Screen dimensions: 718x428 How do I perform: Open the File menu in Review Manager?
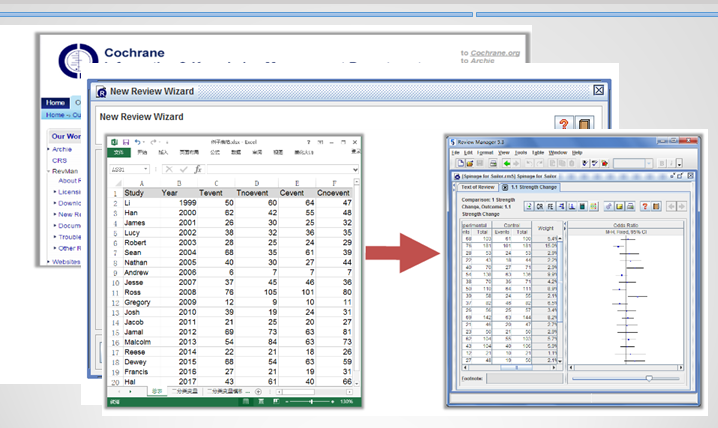coord(456,152)
